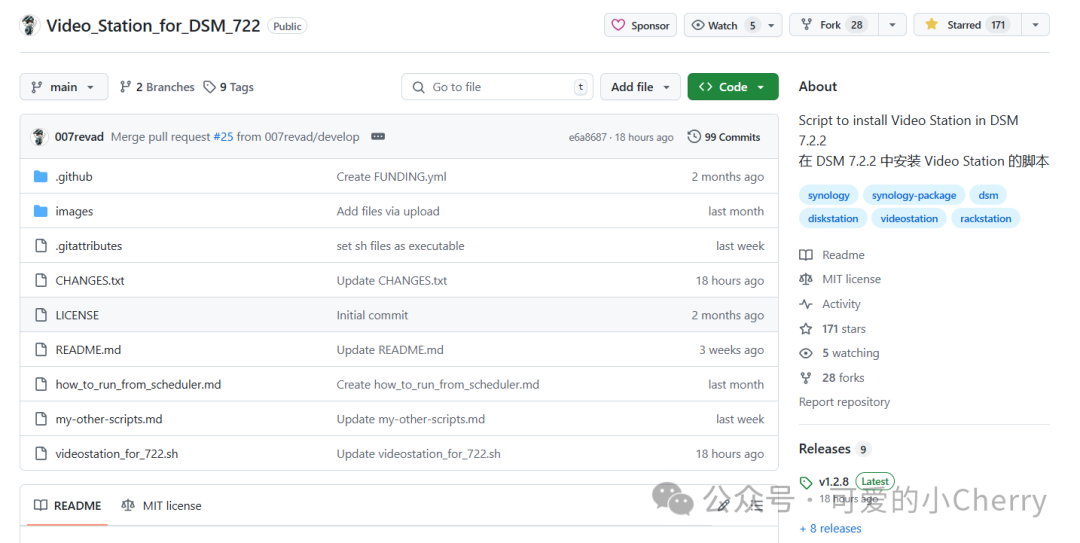The height and width of the screenshot is (543, 1080).
Task: Open the starred lists dropdown arrow
Action: tap(1035, 25)
